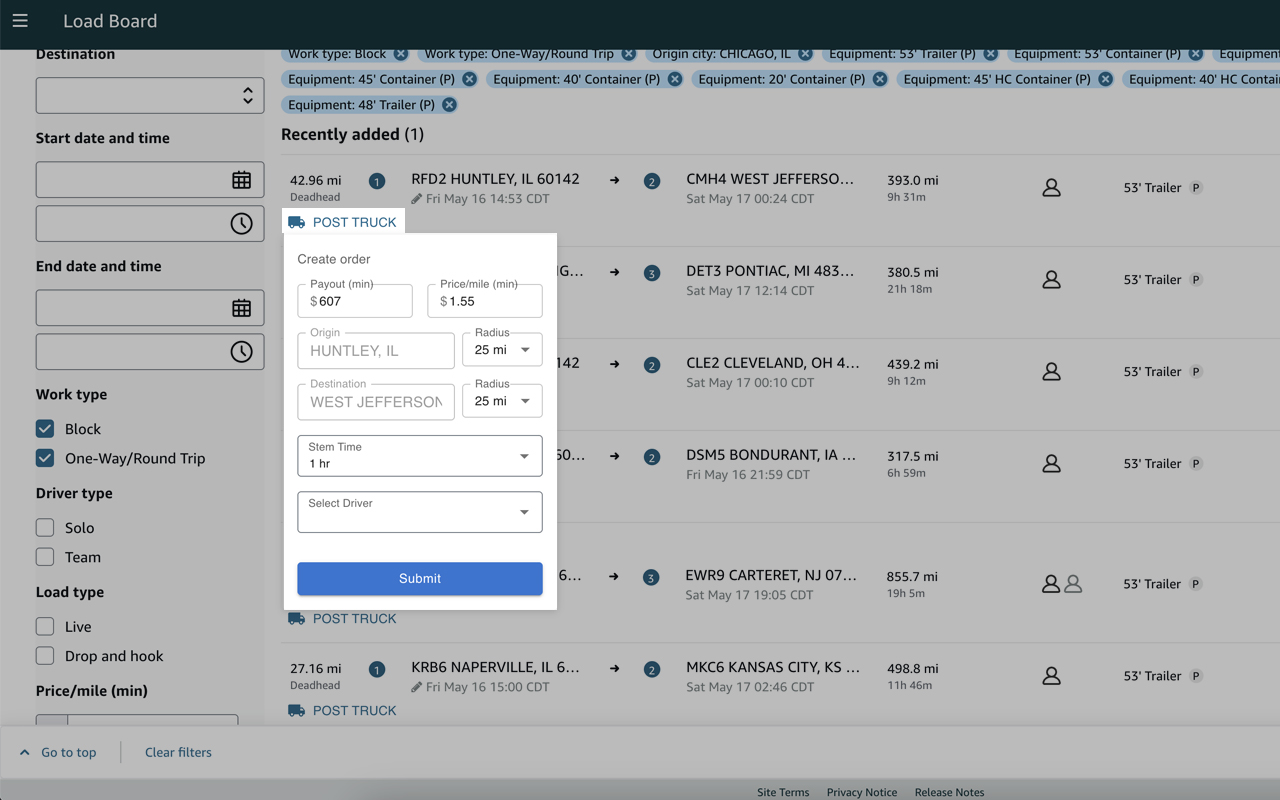The width and height of the screenshot is (1280, 800).
Task: Open the start date calendar picker
Action: tap(241, 179)
